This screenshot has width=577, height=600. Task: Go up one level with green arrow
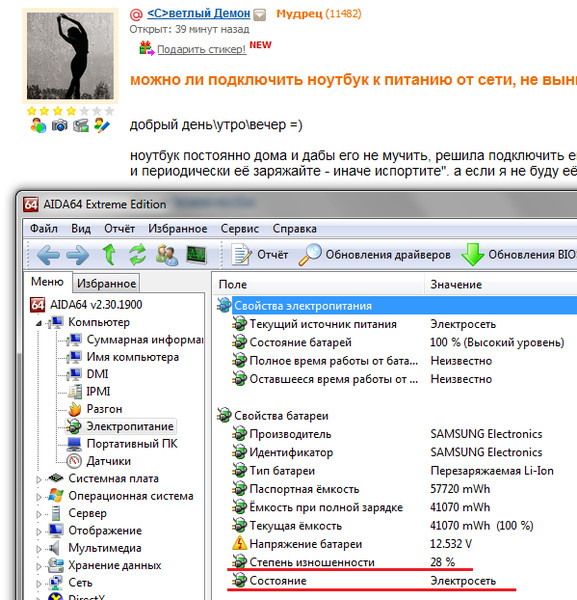pos(109,255)
